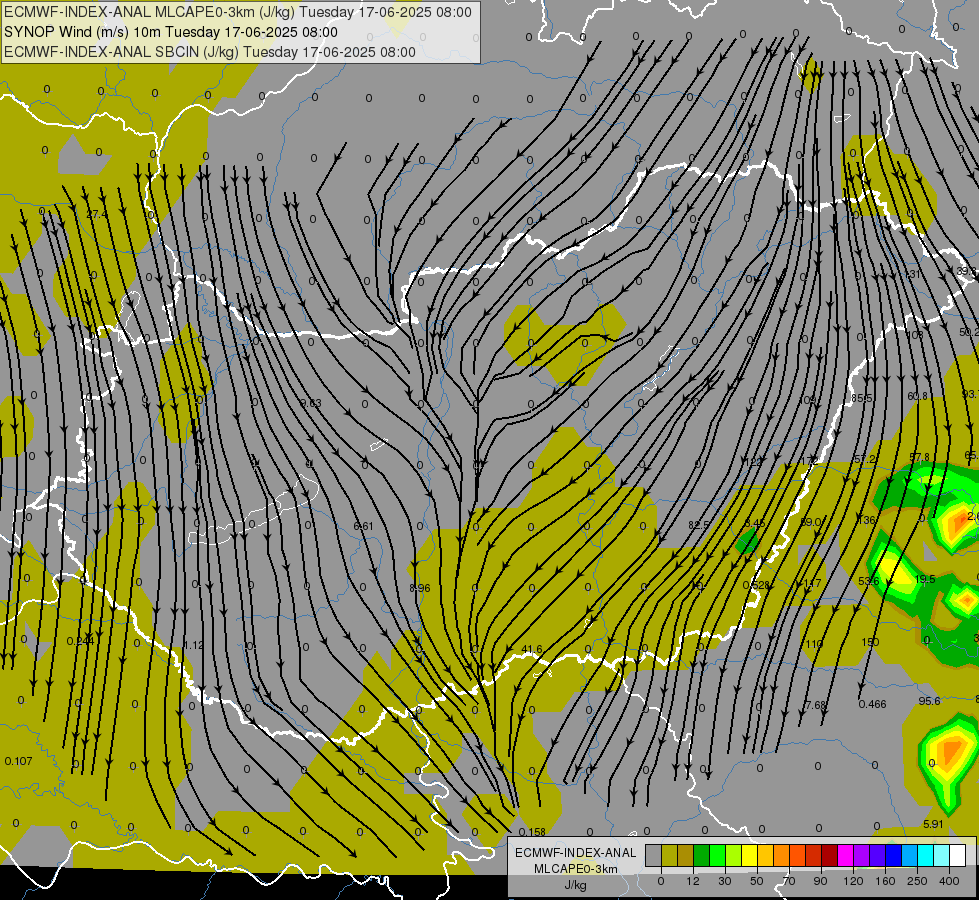Click the map value 1.12
This screenshot has width=979, height=900.
pos(194,645)
